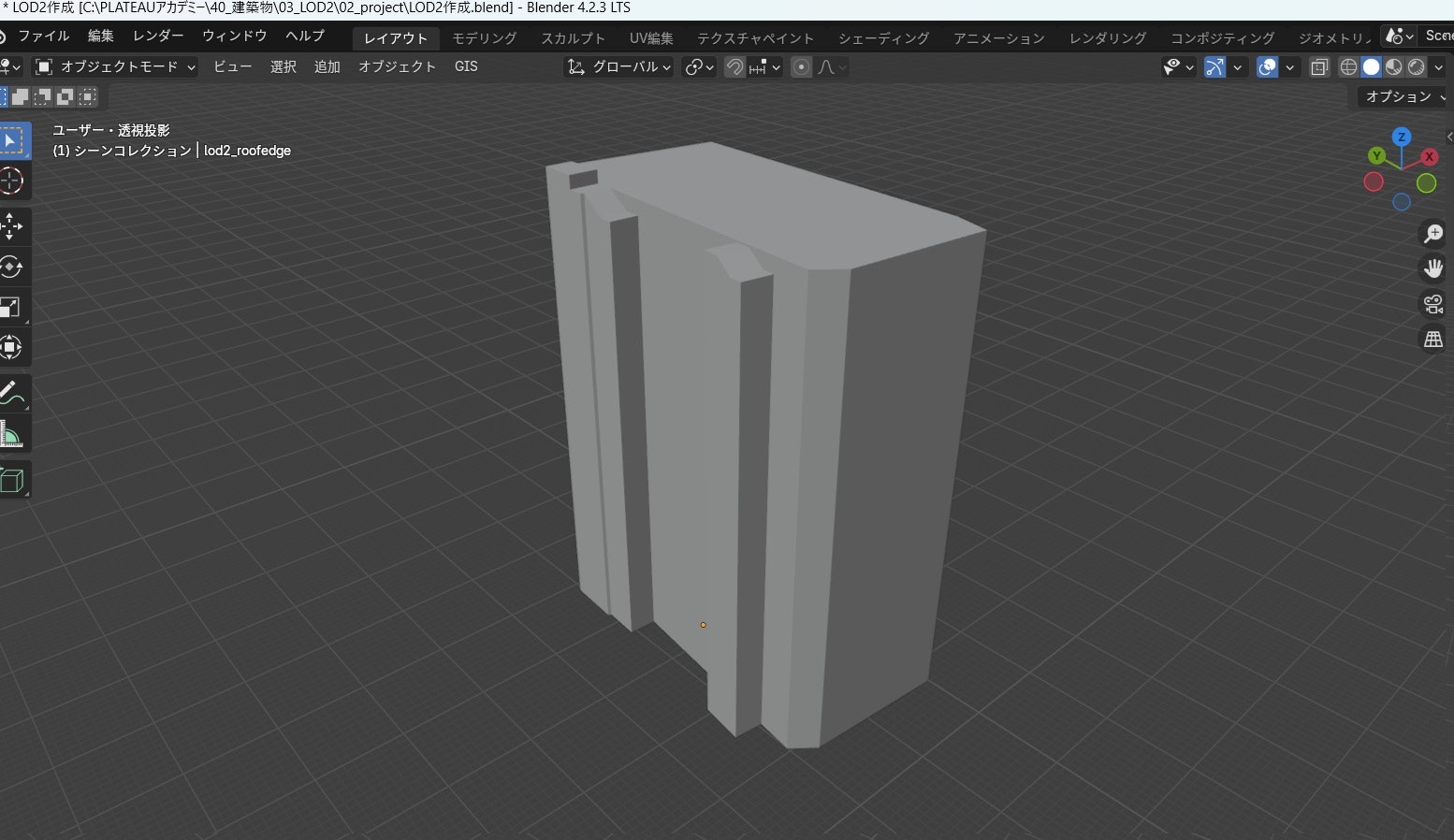Switch to アニメーション workspace tab

[x=999, y=38]
